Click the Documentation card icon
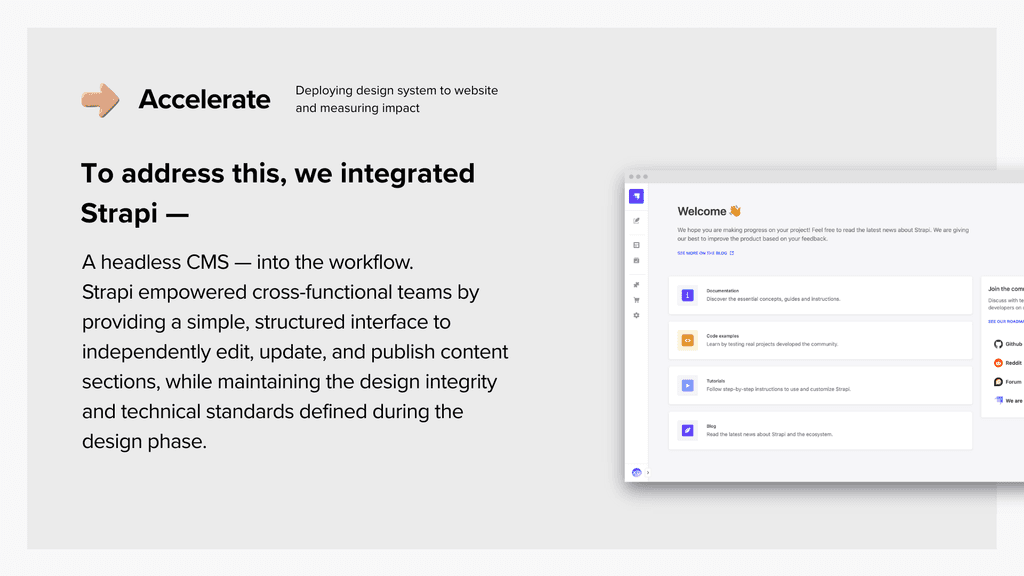1024x576 pixels. (x=687, y=295)
